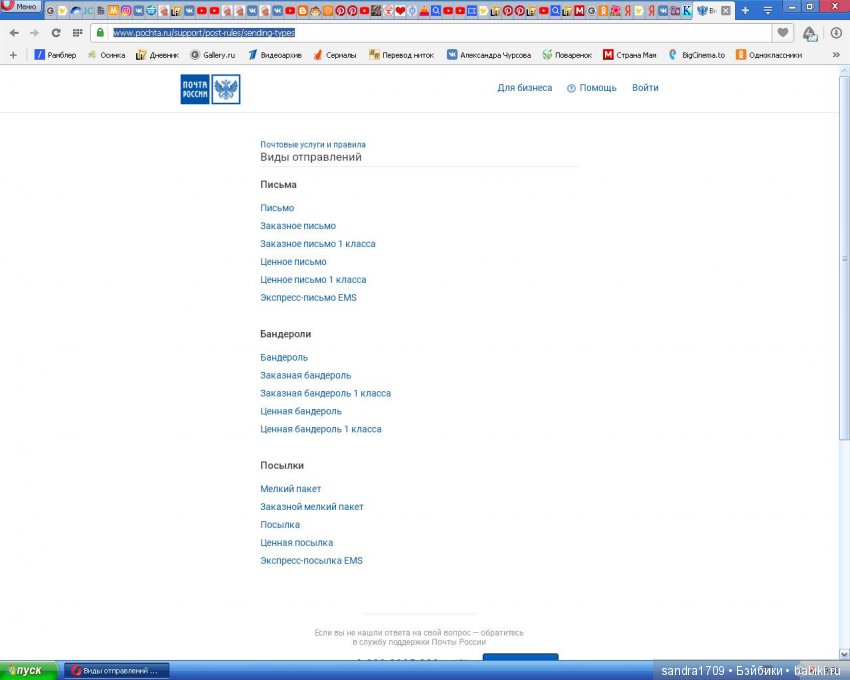
Task: Click the heart bookmark icon in address bar
Action: (781, 32)
